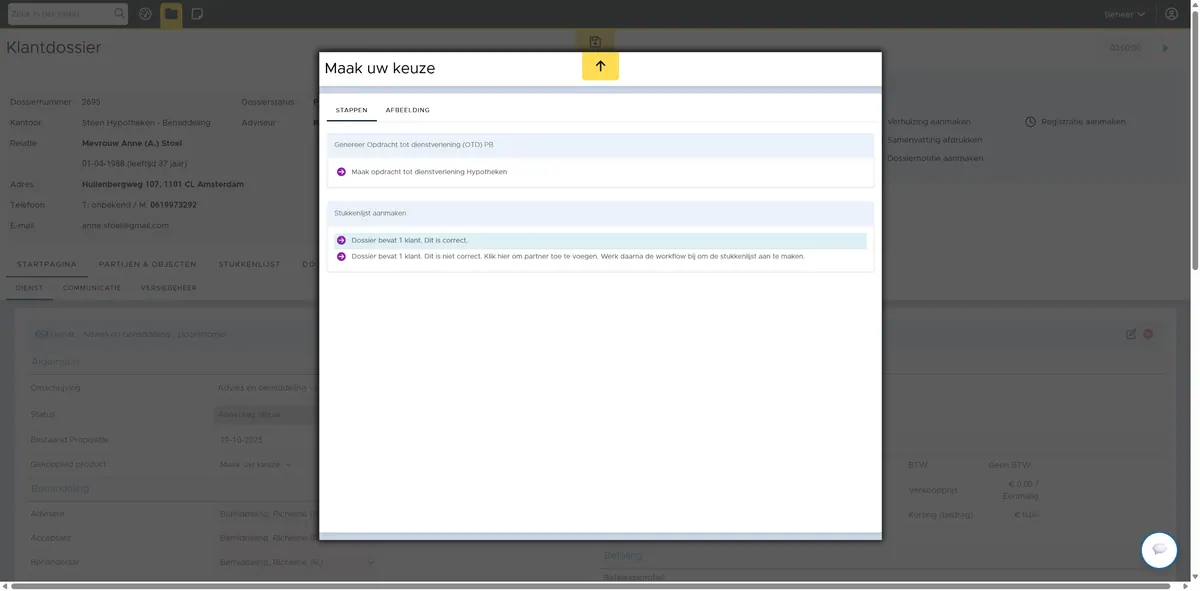Delete the dienst with the red icon
1200x591 pixels.
click(x=1148, y=334)
